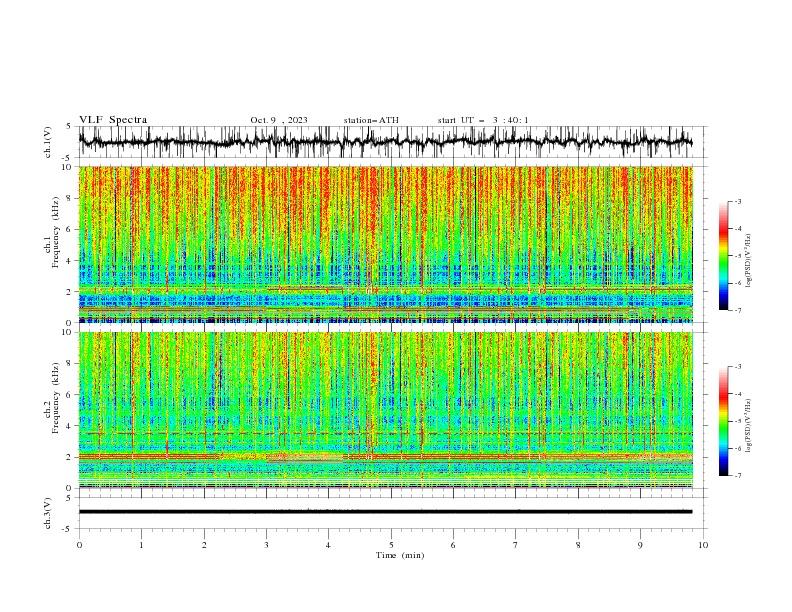Click the ch.2 frequency tick "2"
The width and height of the screenshot is (792, 612).
pos(70,456)
